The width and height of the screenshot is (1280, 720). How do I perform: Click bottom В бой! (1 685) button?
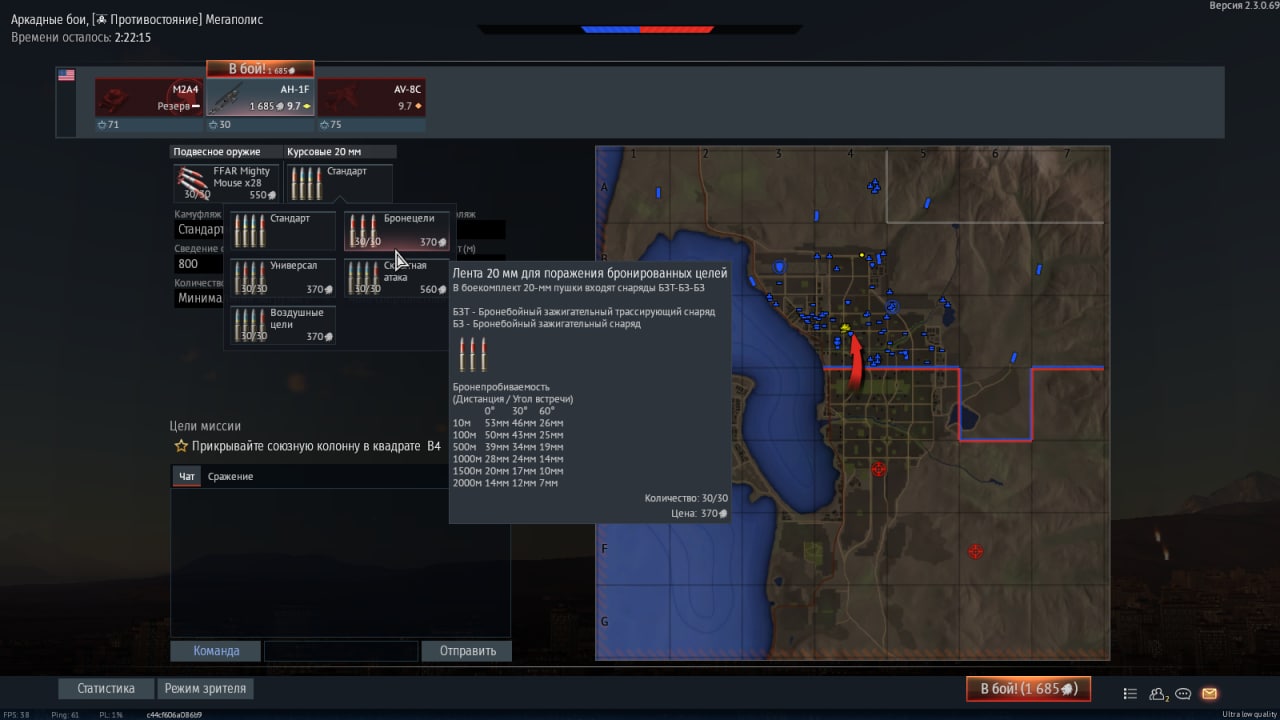[x=1028, y=689]
